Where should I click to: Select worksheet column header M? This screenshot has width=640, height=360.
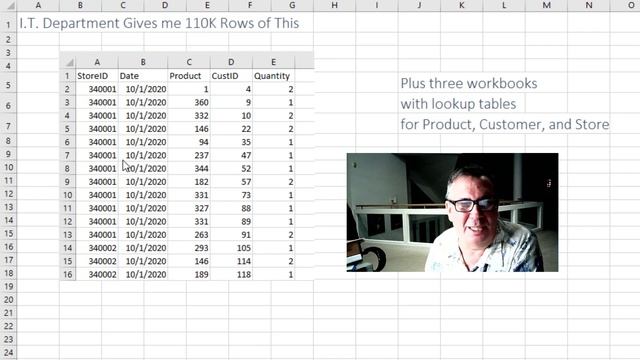point(547,5)
